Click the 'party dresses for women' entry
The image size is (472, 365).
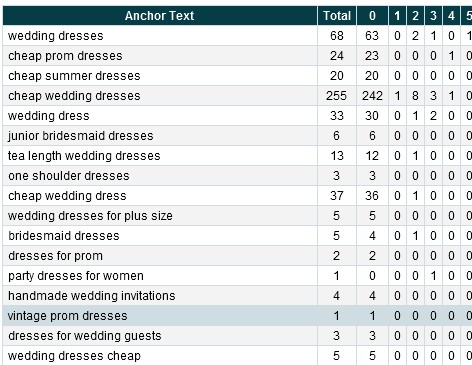click(76, 276)
